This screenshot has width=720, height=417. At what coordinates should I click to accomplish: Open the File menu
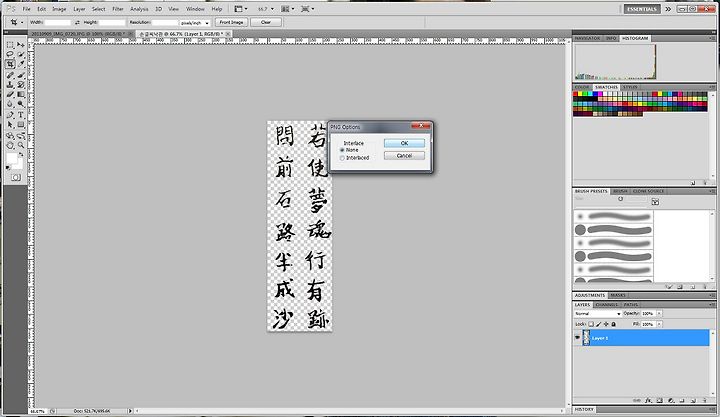click(x=27, y=9)
